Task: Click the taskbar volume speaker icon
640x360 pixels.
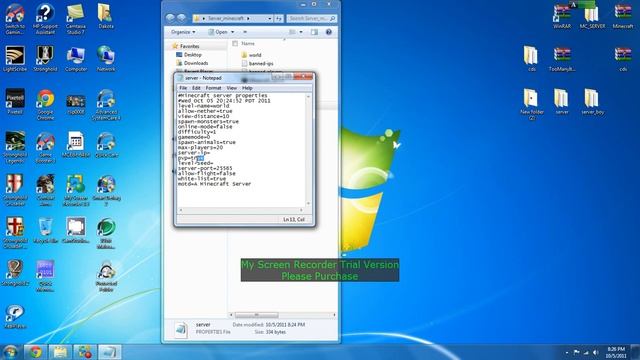Action: 596,352
